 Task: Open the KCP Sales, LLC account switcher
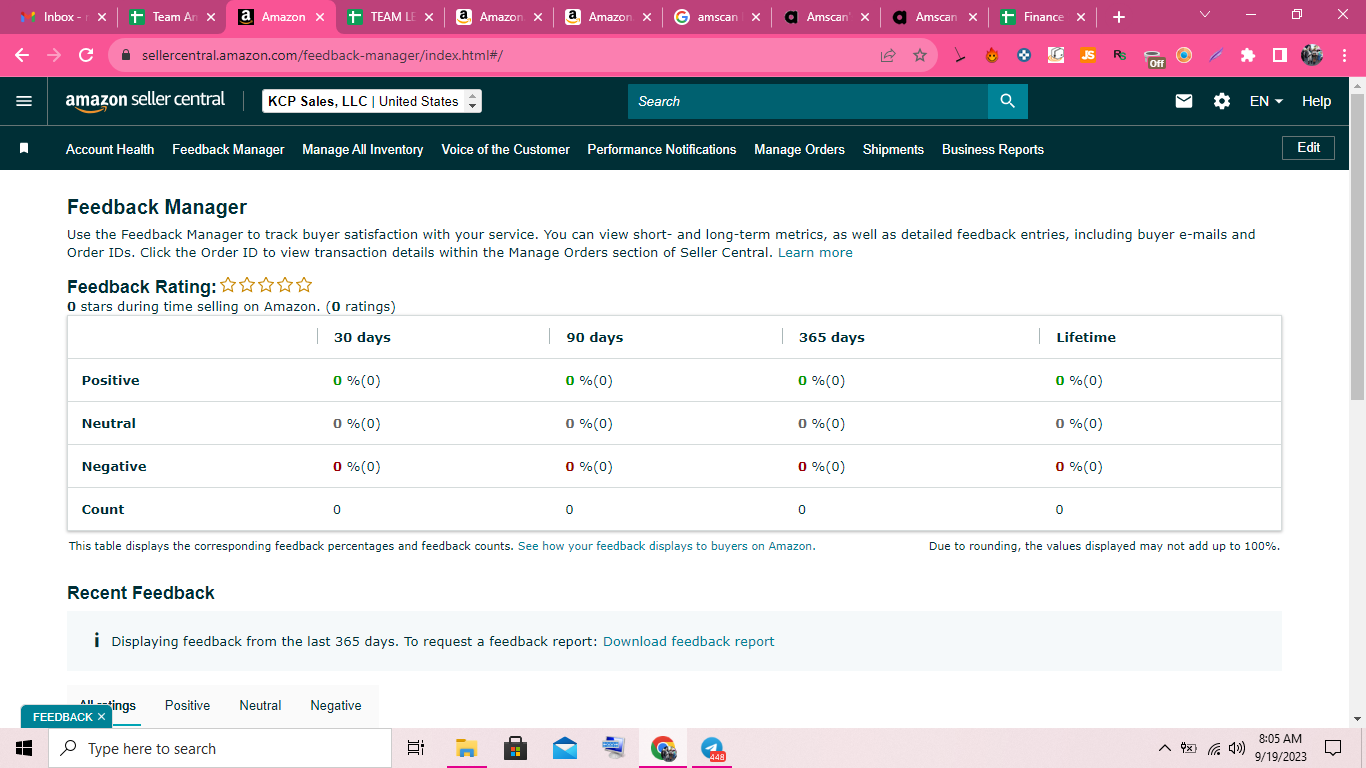[x=372, y=101]
